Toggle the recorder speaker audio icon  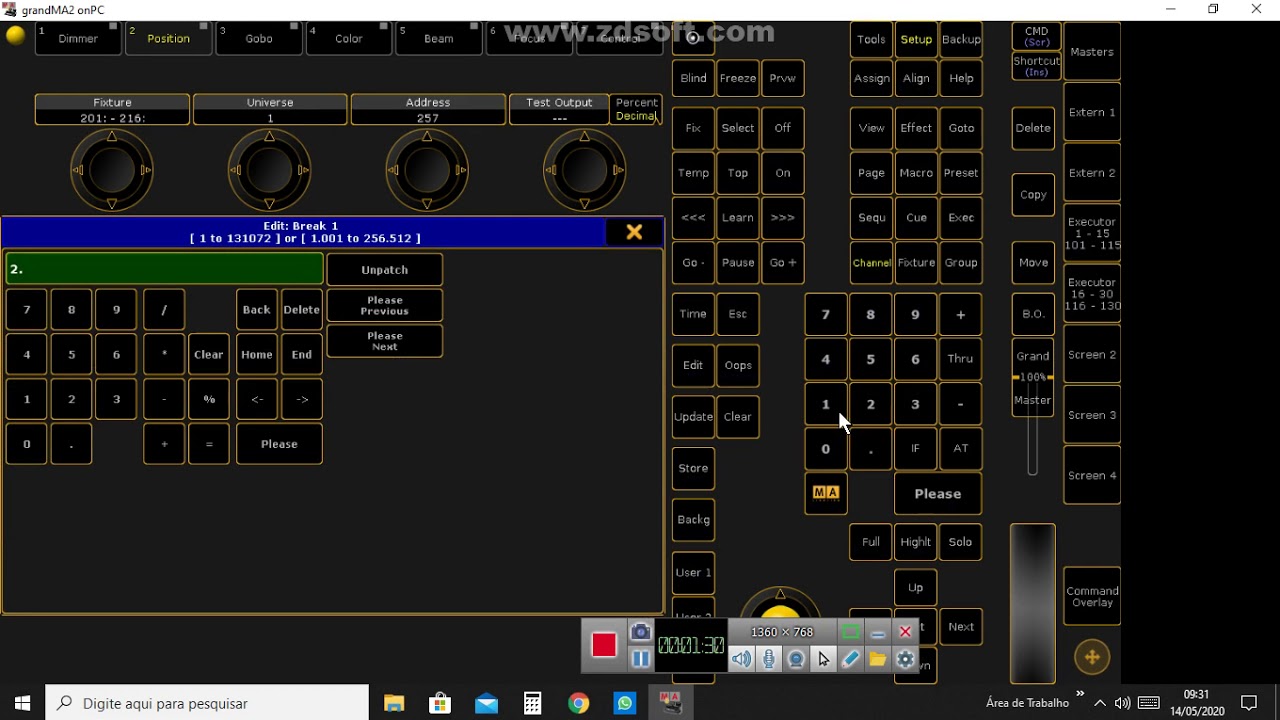pyautogui.click(x=741, y=659)
